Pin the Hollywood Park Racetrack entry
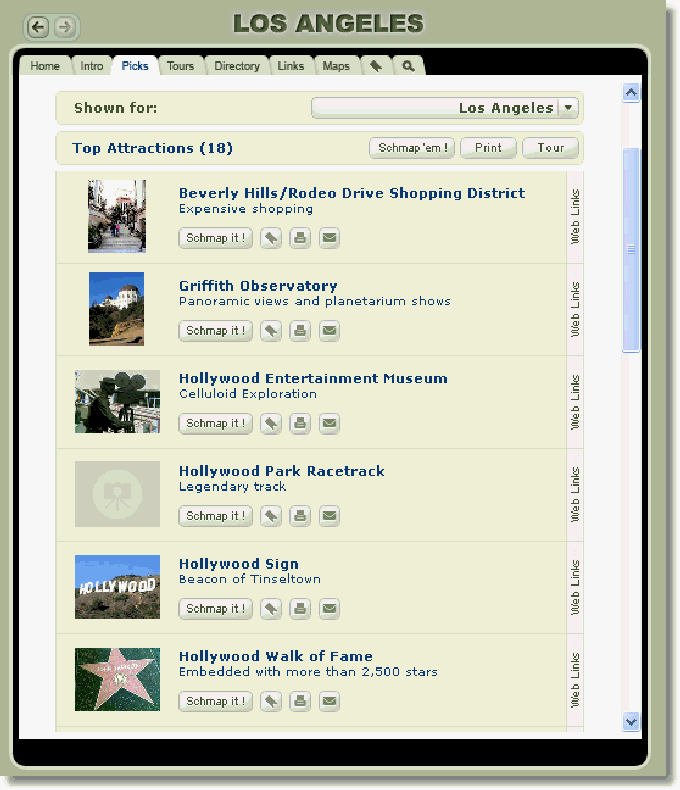Screen dimensions: 680x790 [x=271, y=516]
